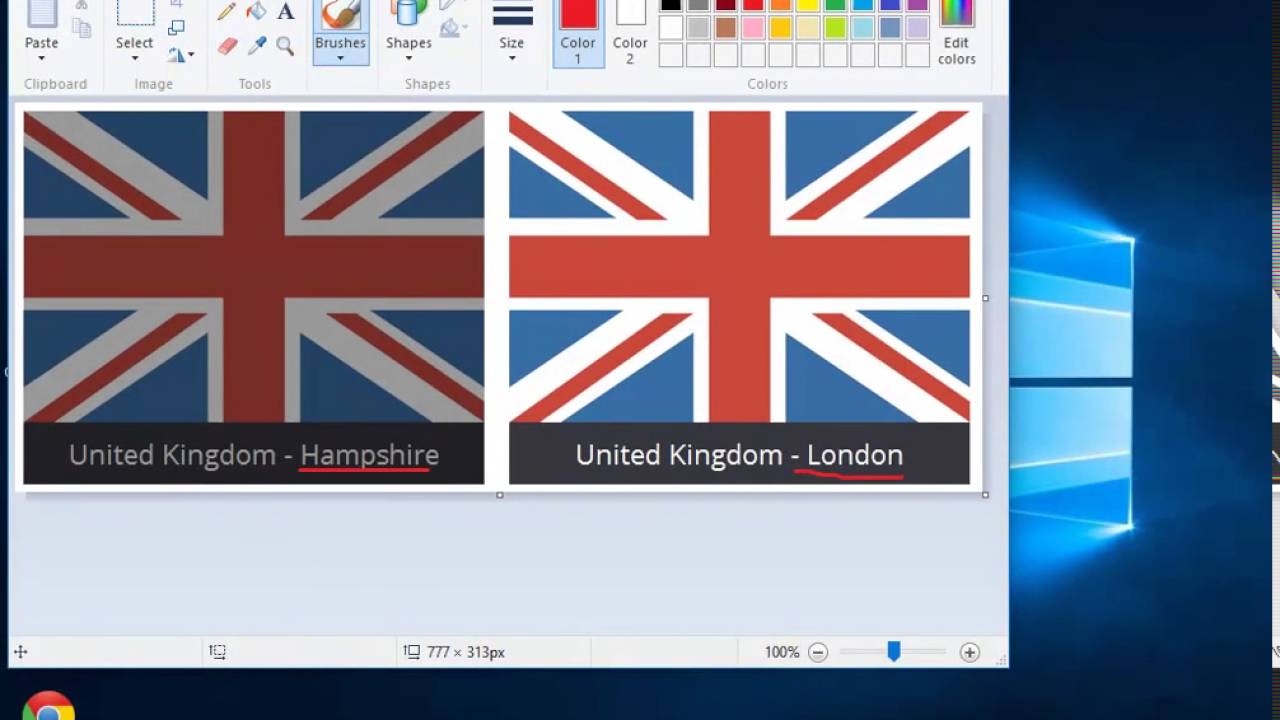Expand the Shapes dropdown arrow
This screenshot has width=1280, height=720.
[409, 58]
